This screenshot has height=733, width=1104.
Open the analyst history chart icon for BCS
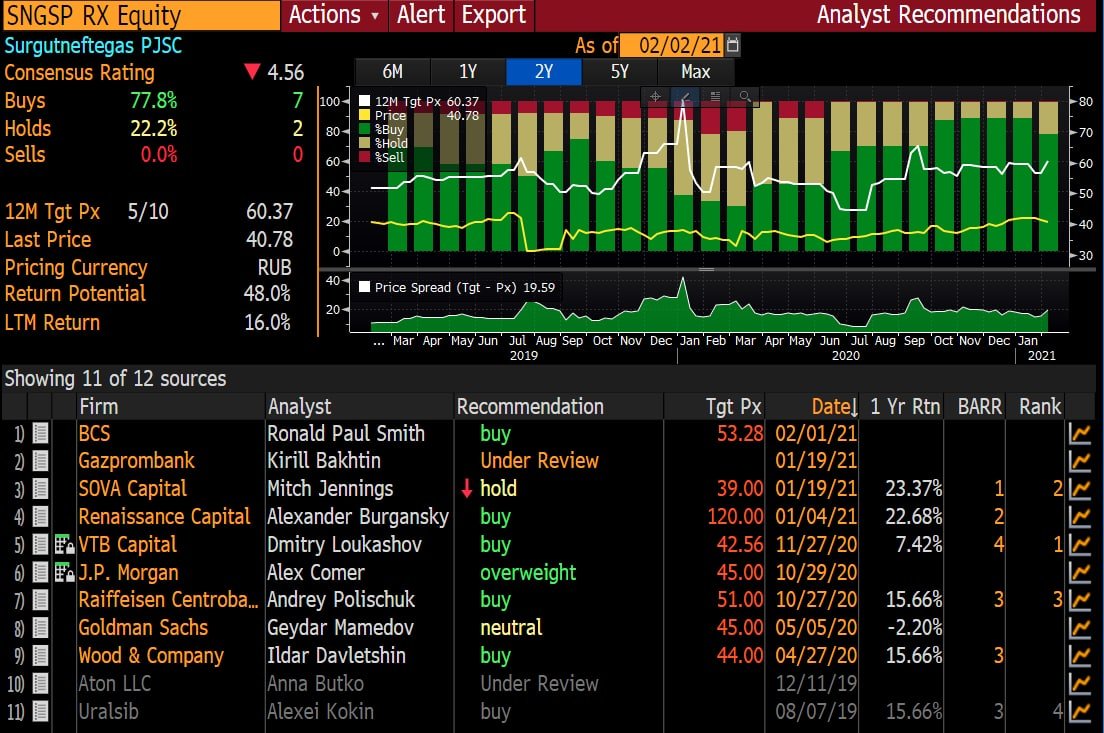point(1079,433)
